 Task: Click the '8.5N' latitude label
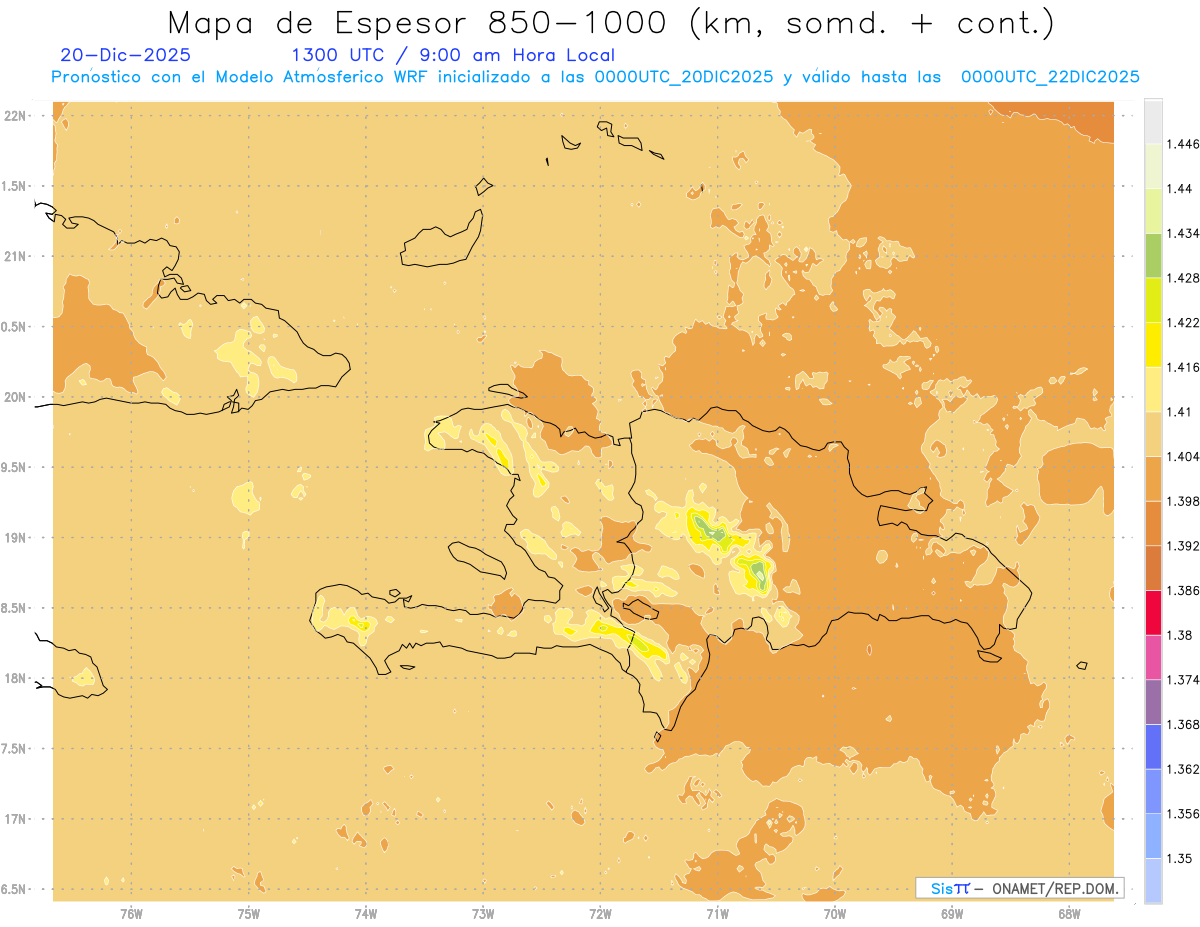14,608
